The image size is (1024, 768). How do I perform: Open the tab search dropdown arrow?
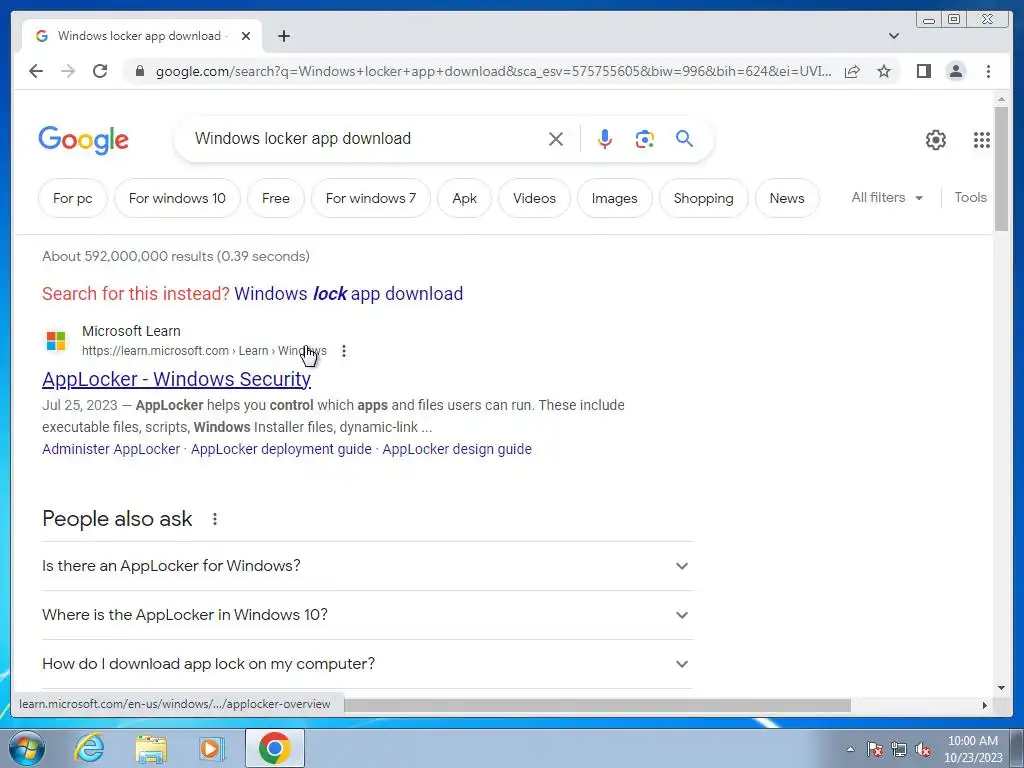tap(893, 36)
